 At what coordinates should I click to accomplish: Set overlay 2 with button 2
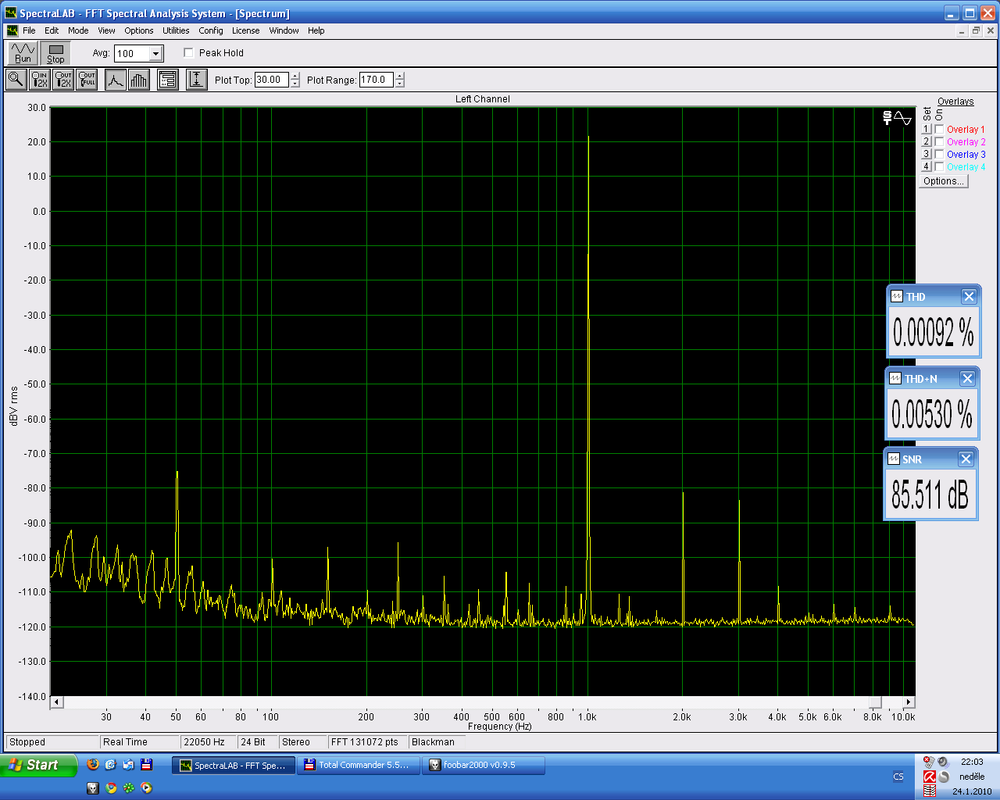(x=927, y=142)
